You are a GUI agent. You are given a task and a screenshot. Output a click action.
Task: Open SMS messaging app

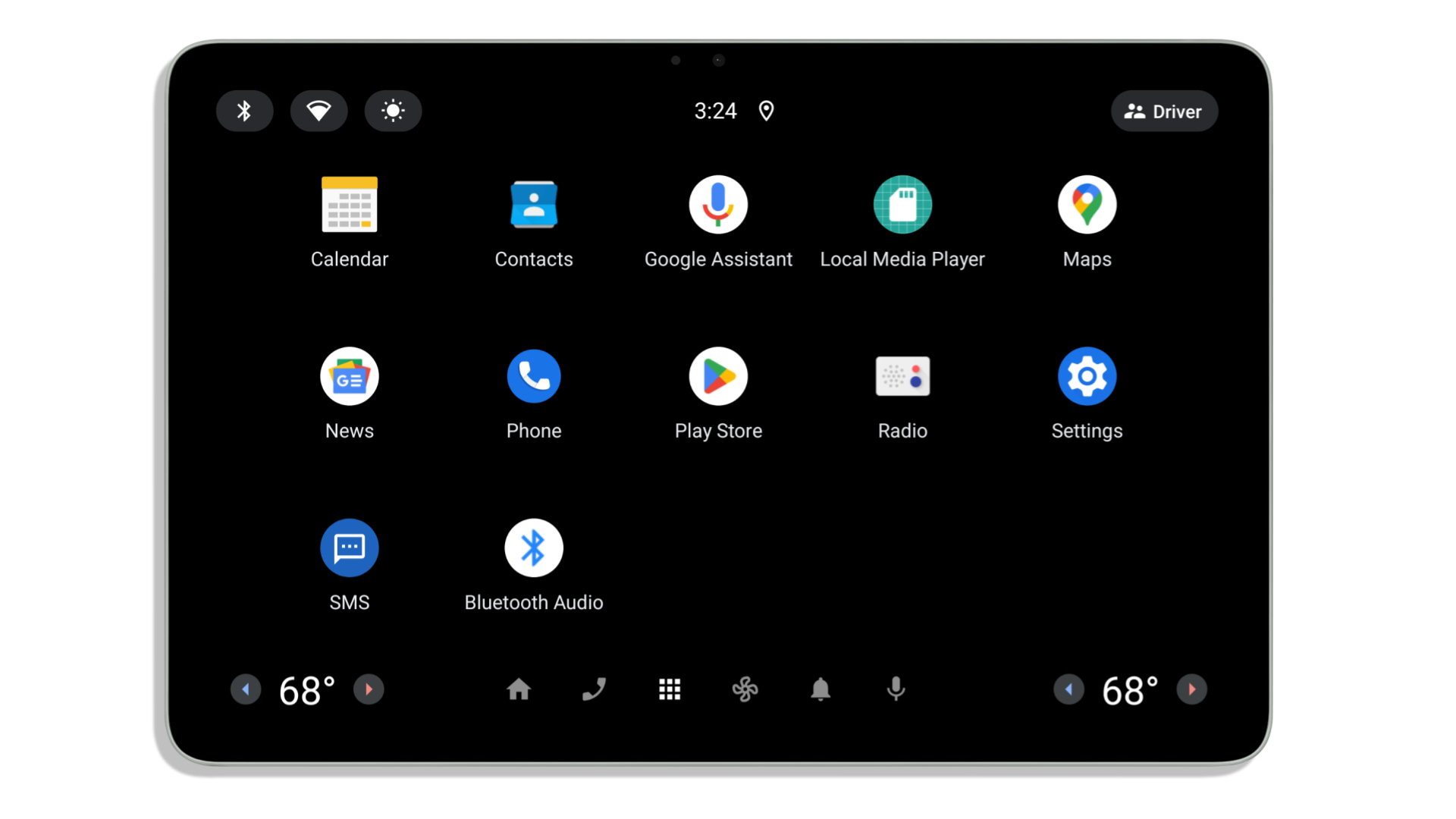(349, 548)
